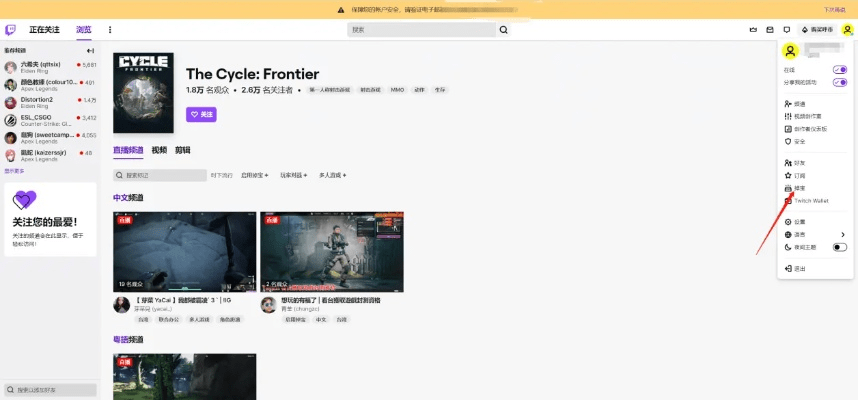Collapse the left sidebar with arrow icon
The height and width of the screenshot is (400, 858).
click(x=90, y=50)
